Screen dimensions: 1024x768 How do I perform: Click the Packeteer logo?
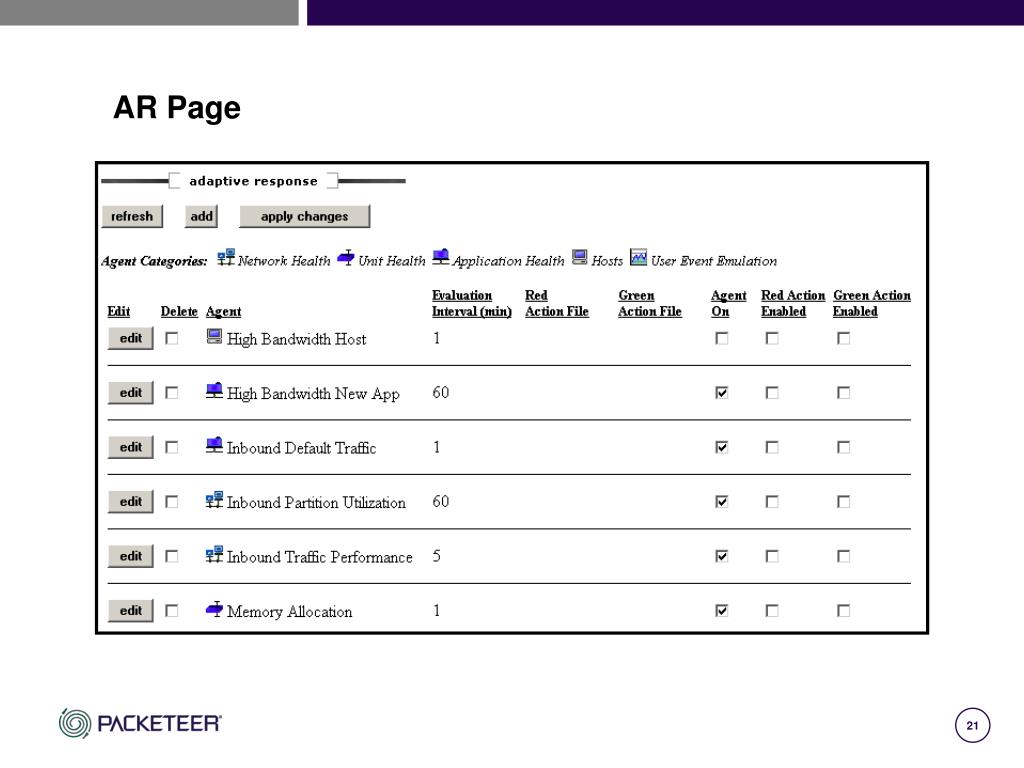[x=140, y=724]
